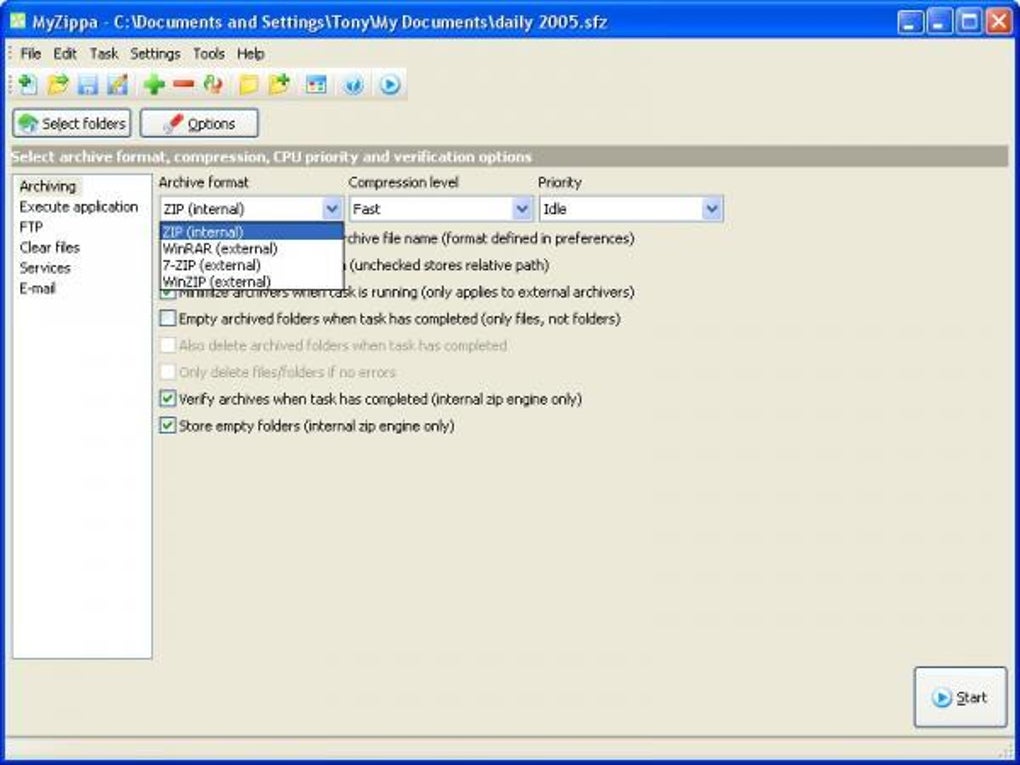1020x765 pixels.
Task: Click the Open folder with arrow icon
Action: 58,85
